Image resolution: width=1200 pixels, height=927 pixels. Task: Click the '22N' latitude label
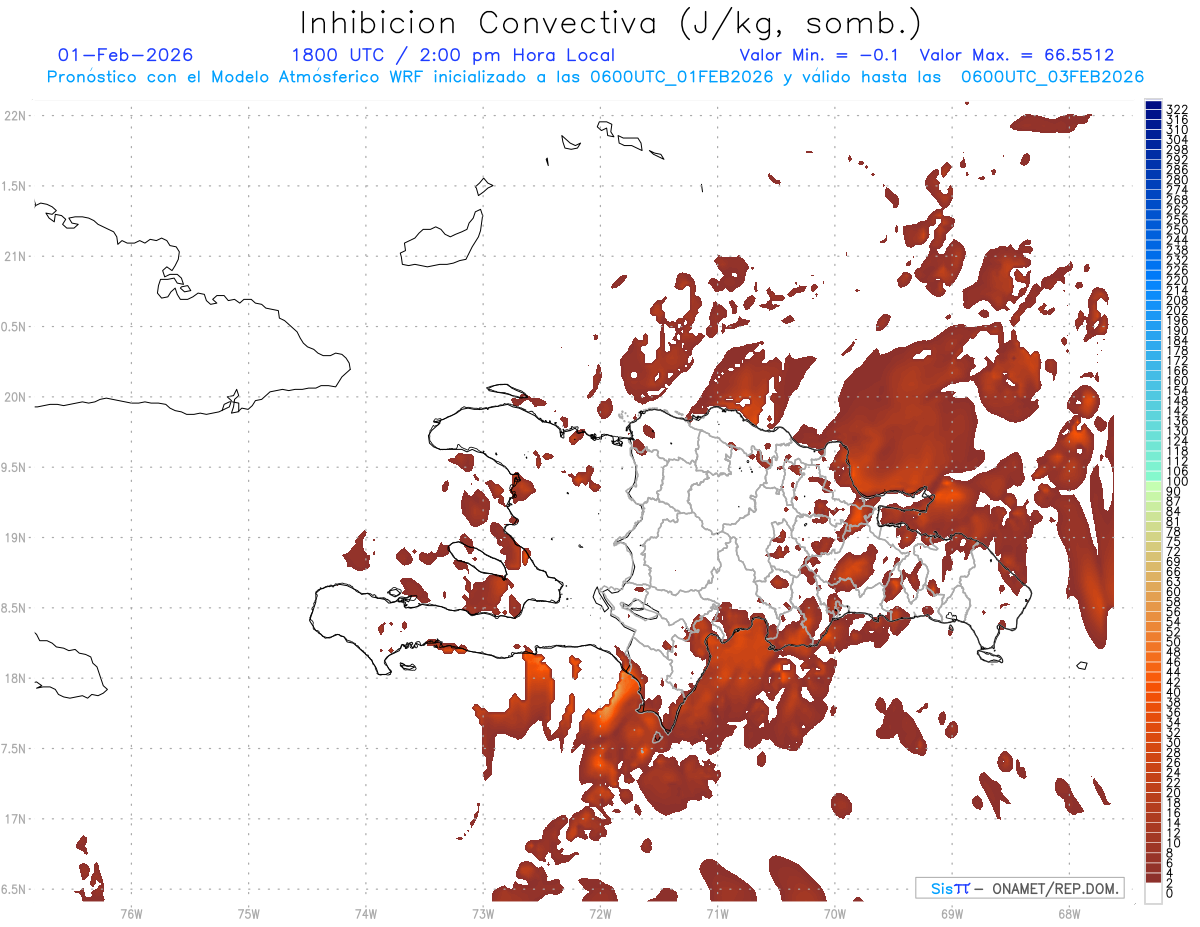(x=15, y=116)
